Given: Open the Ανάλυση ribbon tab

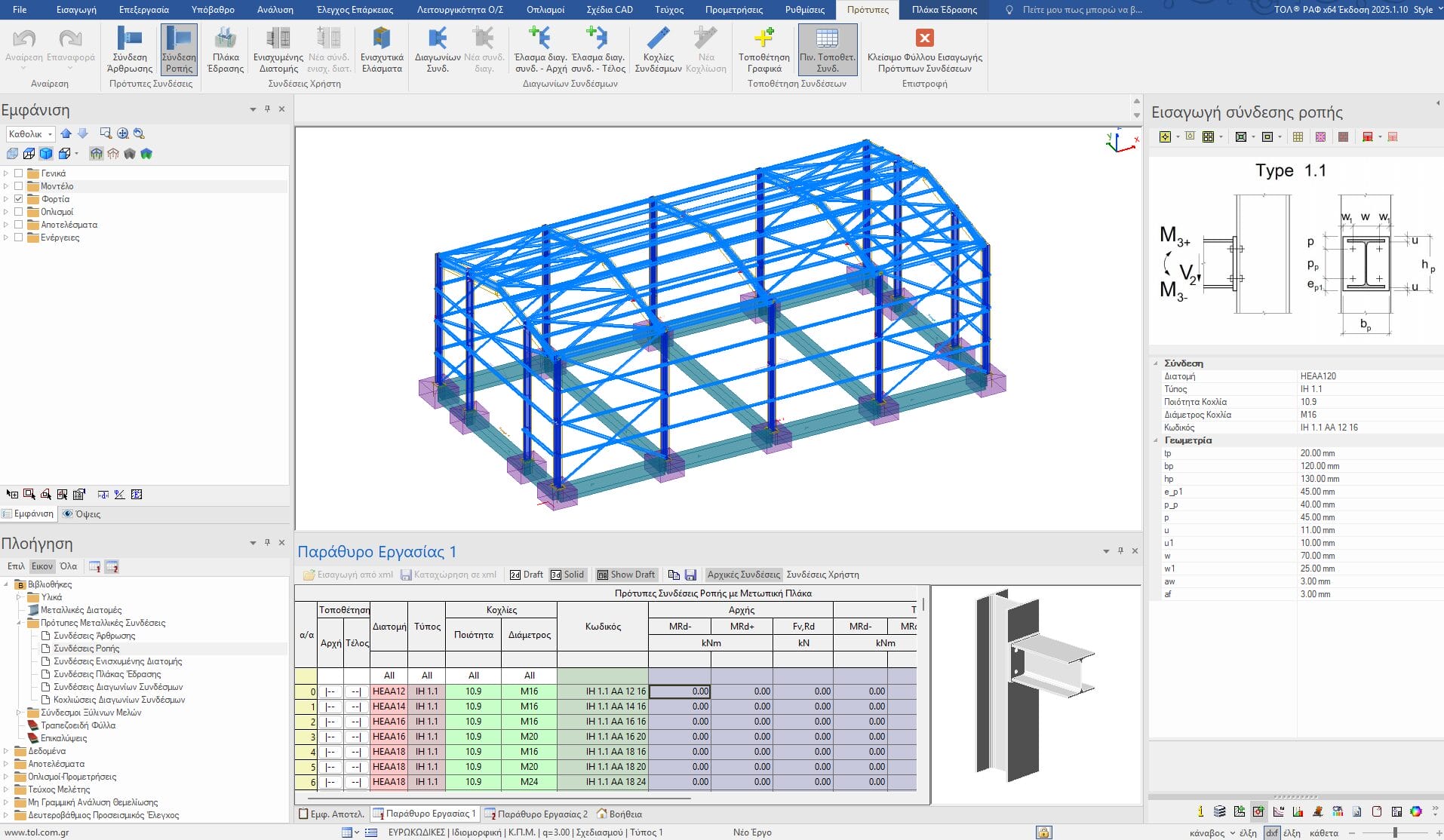Looking at the screenshot, I should [x=275, y=10].
